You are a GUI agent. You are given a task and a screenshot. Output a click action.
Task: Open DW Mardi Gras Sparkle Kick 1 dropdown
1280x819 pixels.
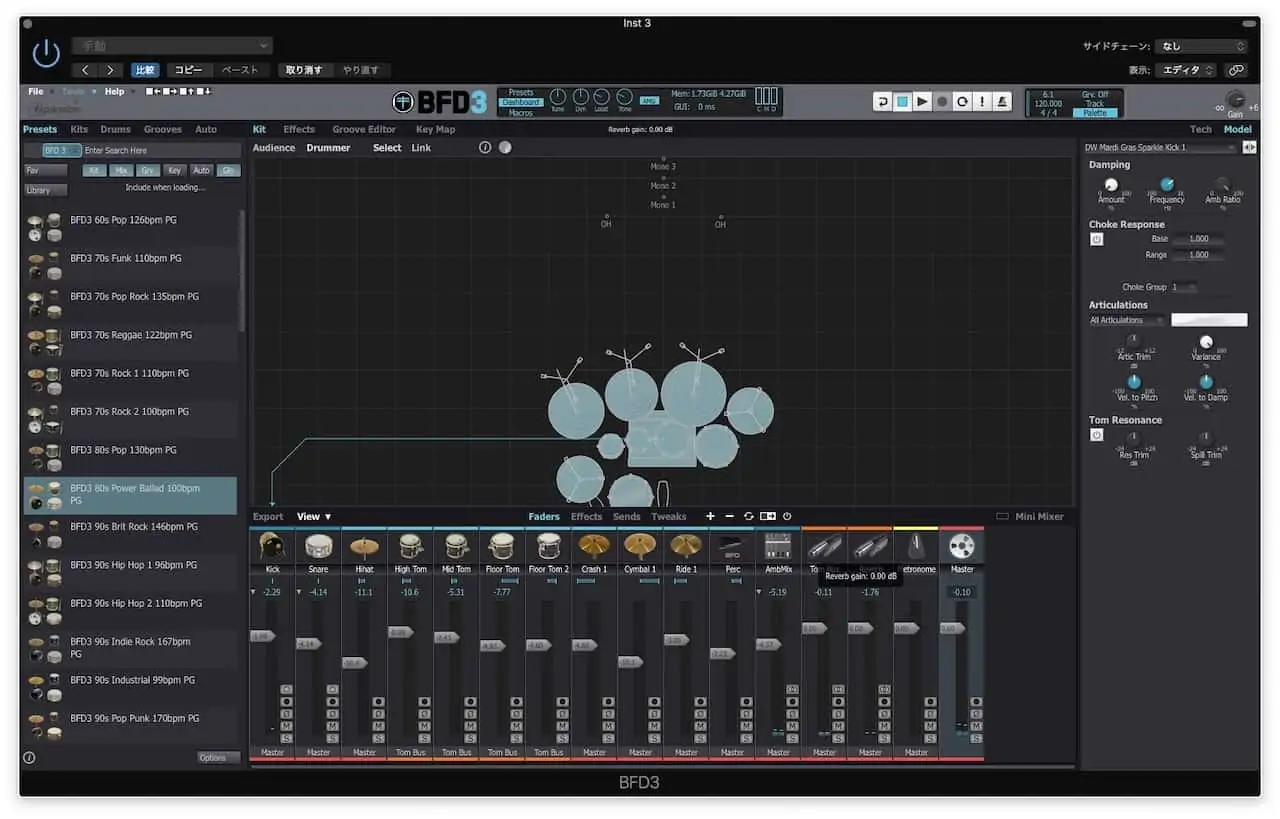click(x=1161, y=147)
